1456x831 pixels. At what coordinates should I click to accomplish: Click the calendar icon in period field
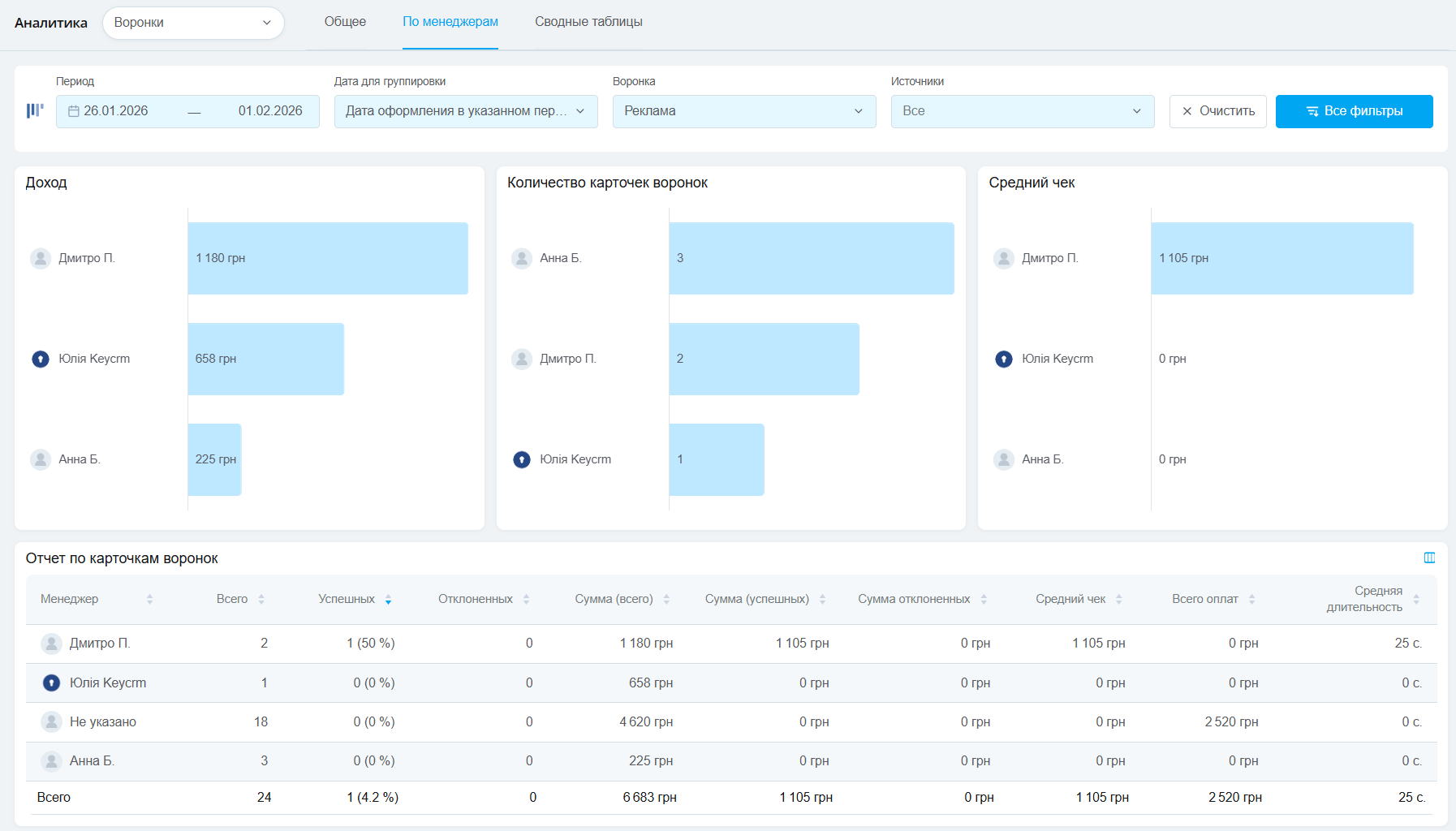(x=74, y=111)
